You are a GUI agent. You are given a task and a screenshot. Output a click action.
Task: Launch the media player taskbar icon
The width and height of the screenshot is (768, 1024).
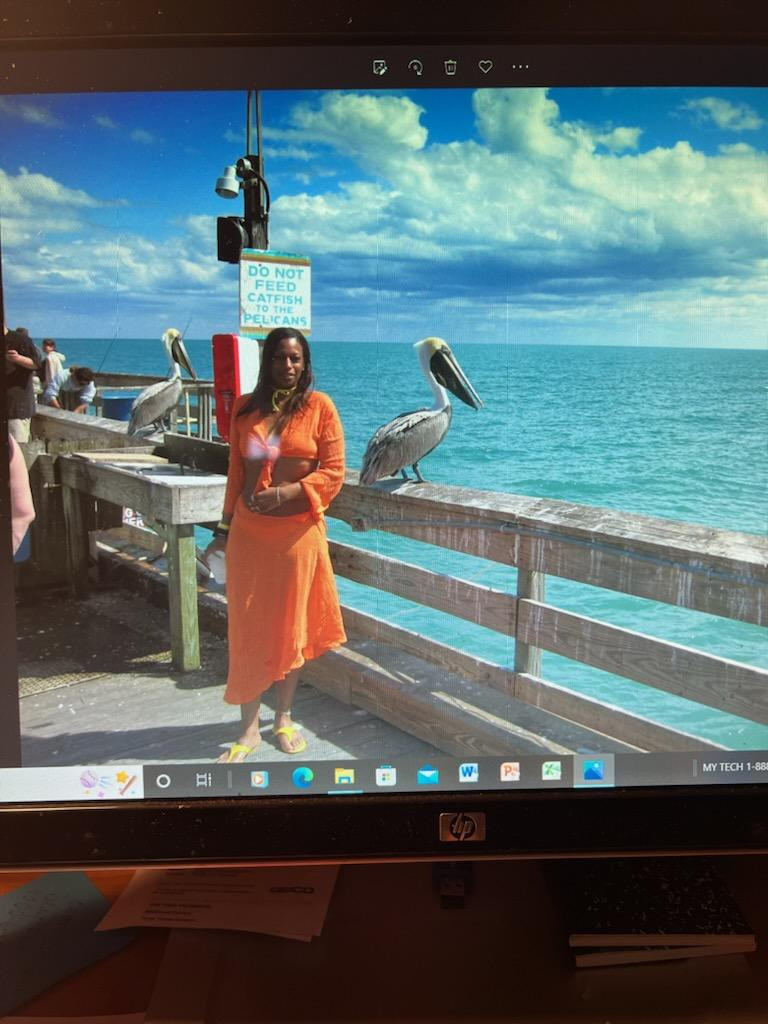259,778
